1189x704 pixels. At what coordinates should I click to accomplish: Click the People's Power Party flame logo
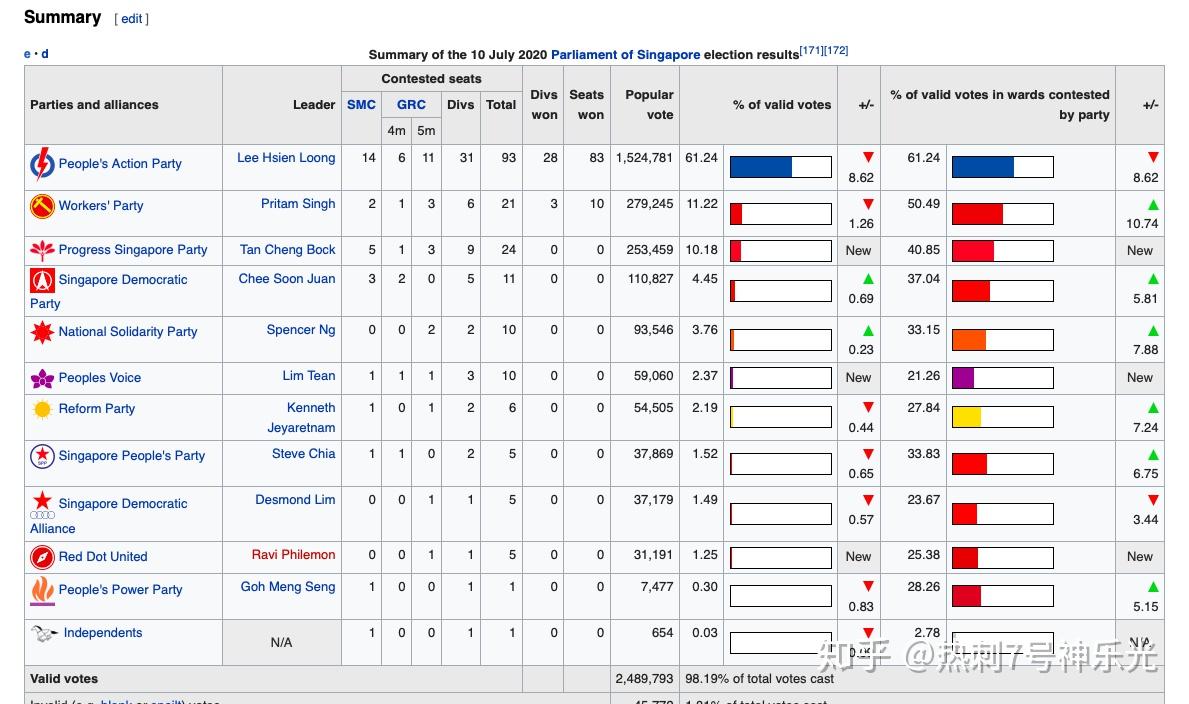[42, 591]
